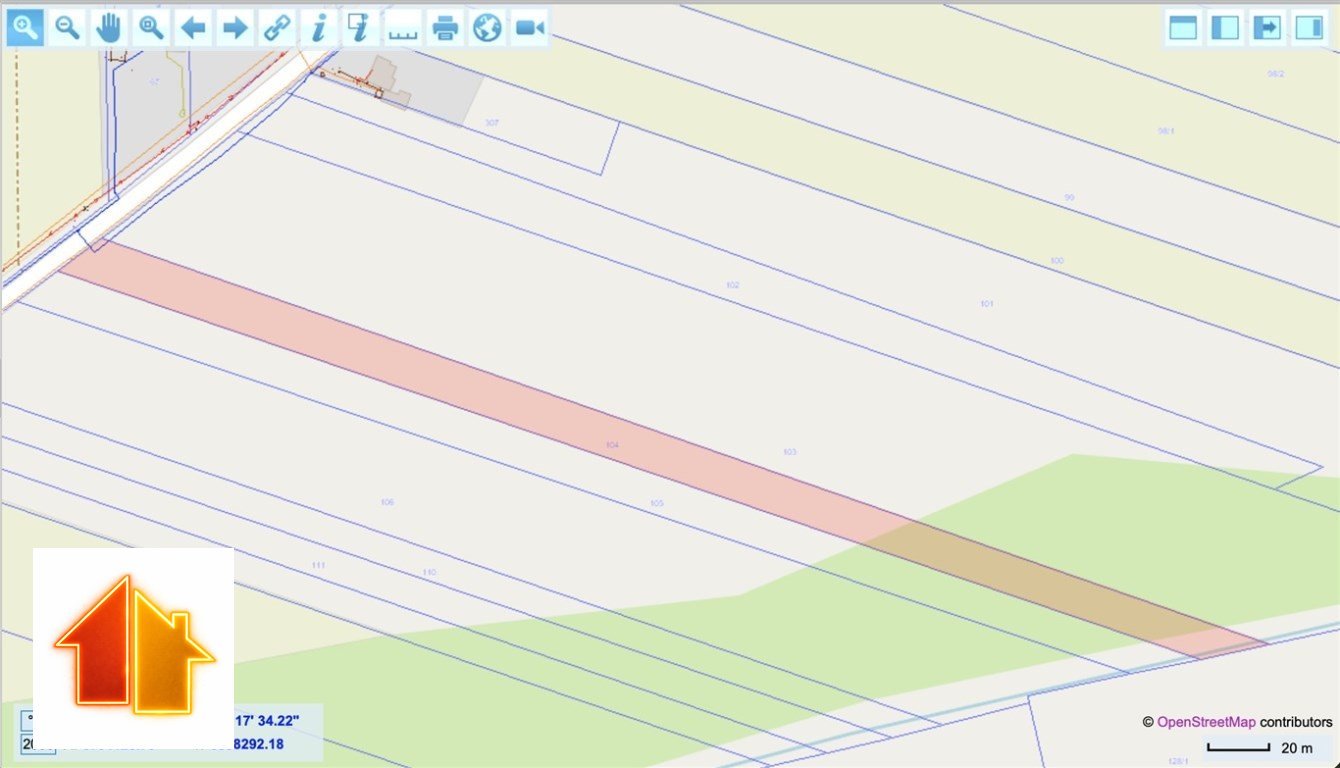The height and width of the screenshot is (768, 1340).
Task: Toggle the left side panel
Action: click(x=1225, y=28)
